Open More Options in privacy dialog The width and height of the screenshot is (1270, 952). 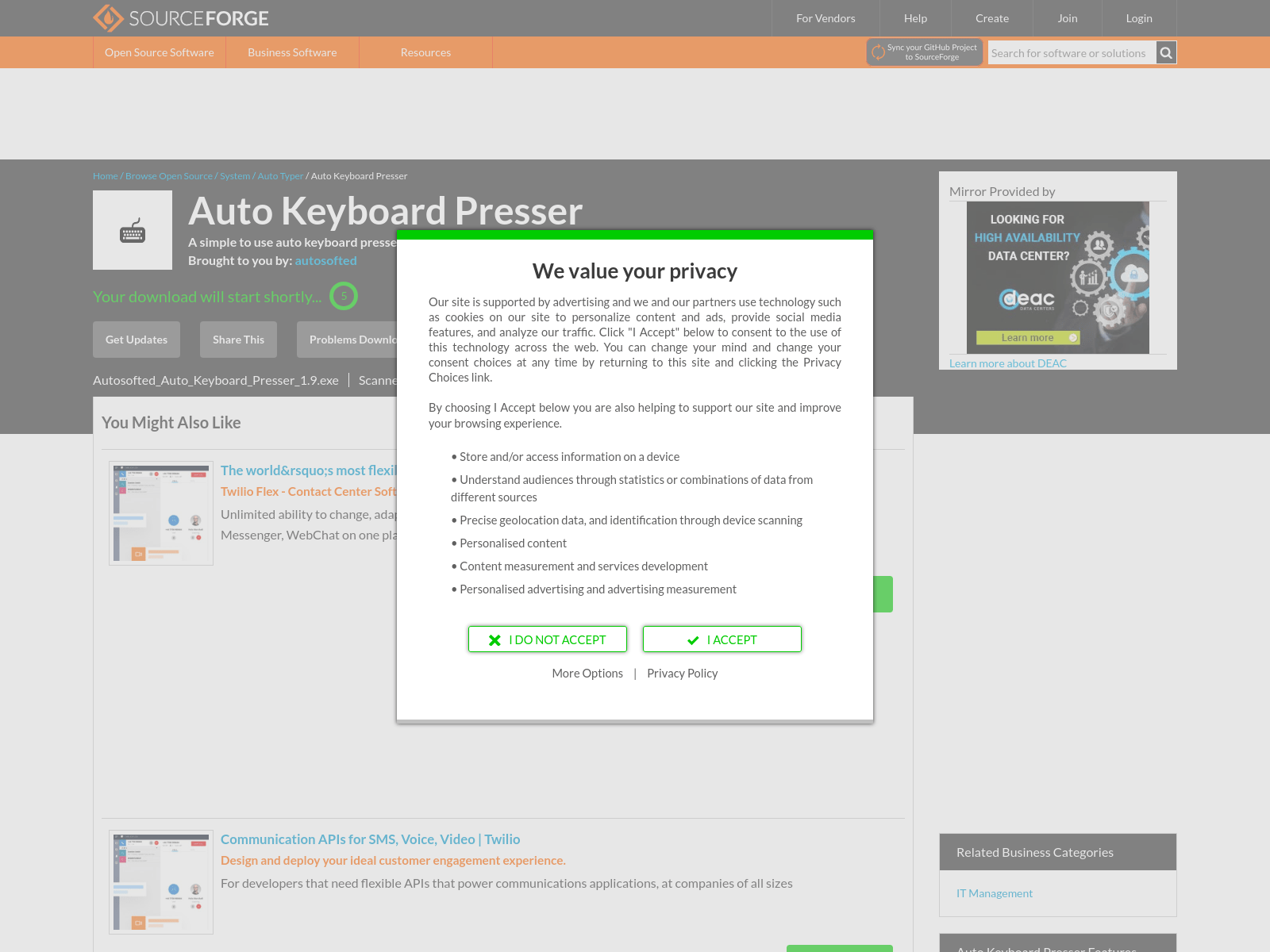pyautogui.click(x=587, y=674)
